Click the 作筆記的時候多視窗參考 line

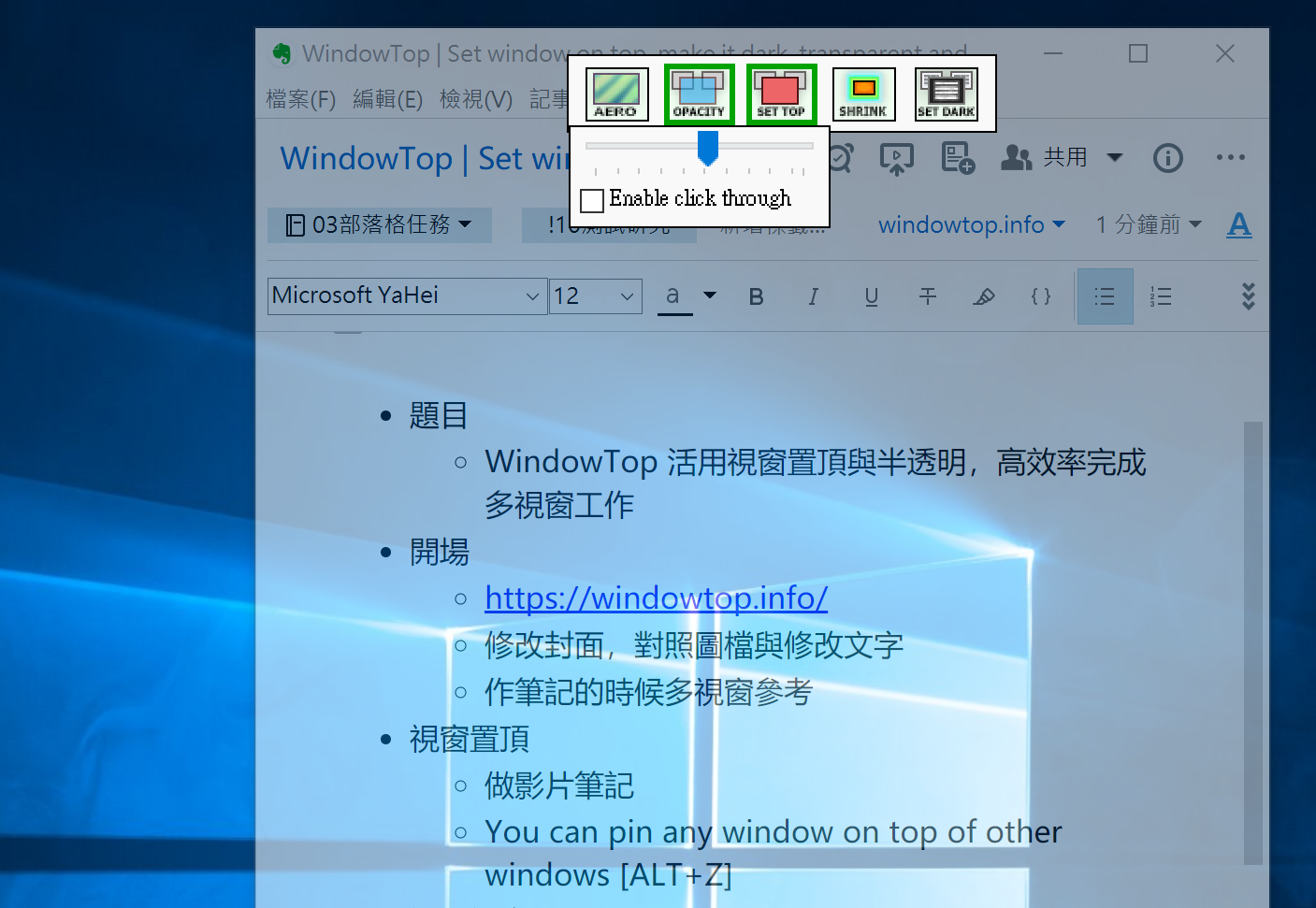tap(649, 693)
